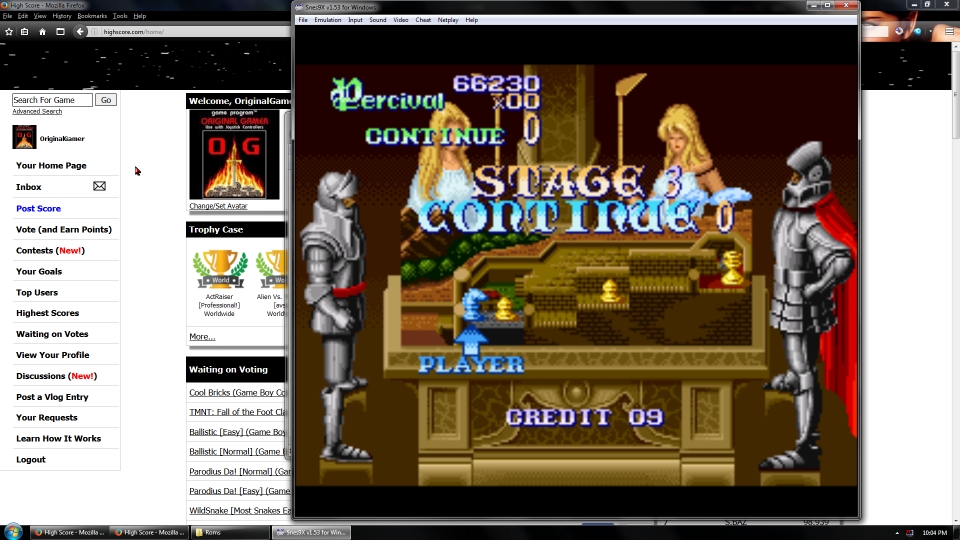
Task: Click the Search For Game field
Action: tap(52, 100)
